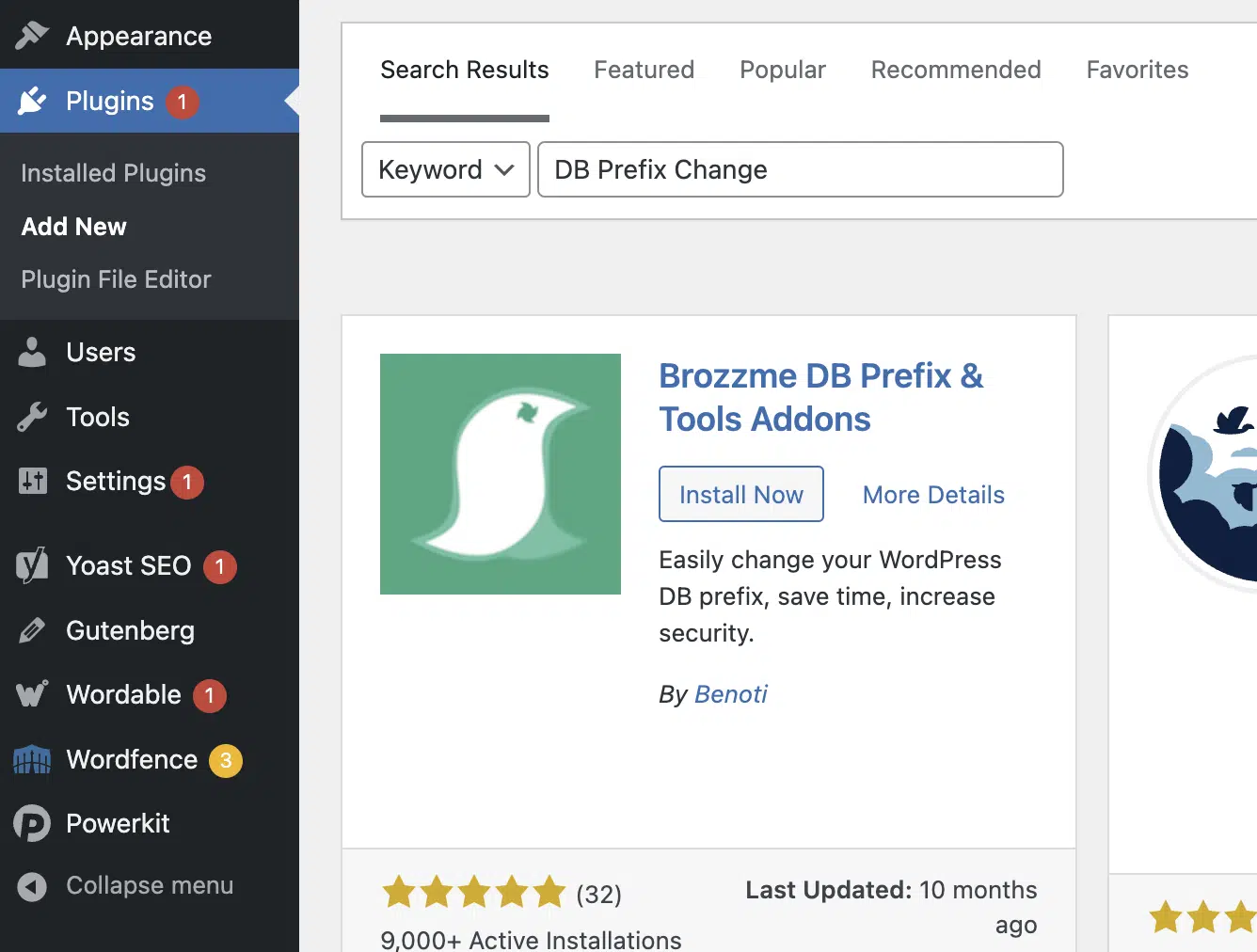This screenshot has width=1257, height=952.
Task: Switch to Search Results tab
Action: click(464, 71)
